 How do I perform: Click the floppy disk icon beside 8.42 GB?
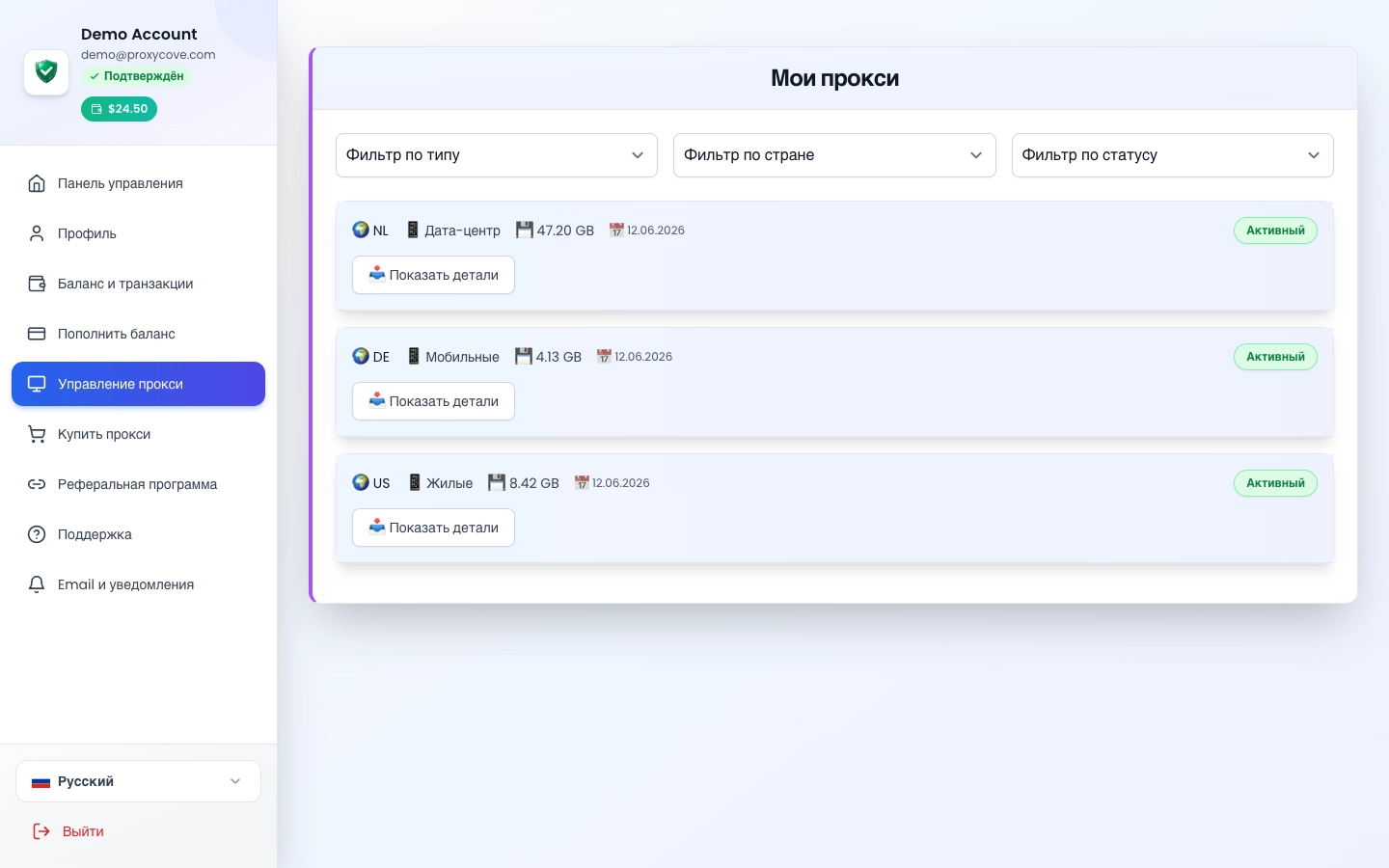point(497,482)
